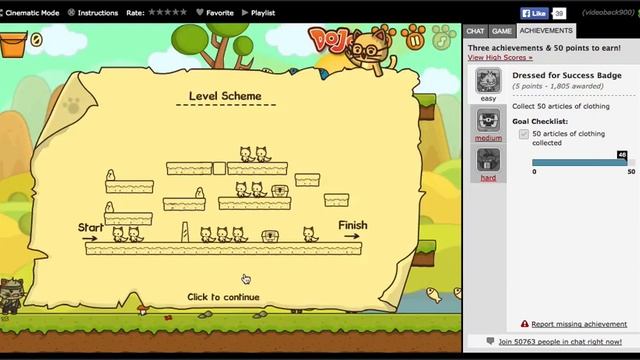Select the medium badge icon
Viewport: 640px width, 360px height.
click(x=488, y=120)
